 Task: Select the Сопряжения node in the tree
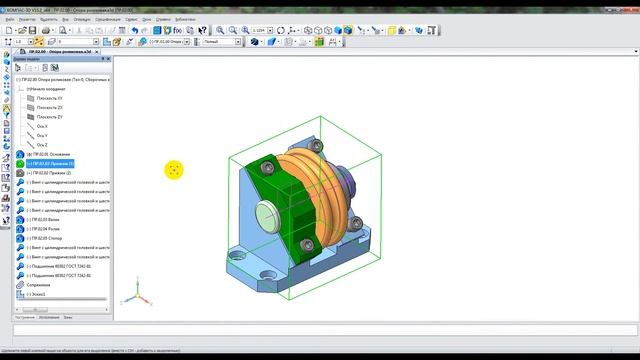(38, 285)
